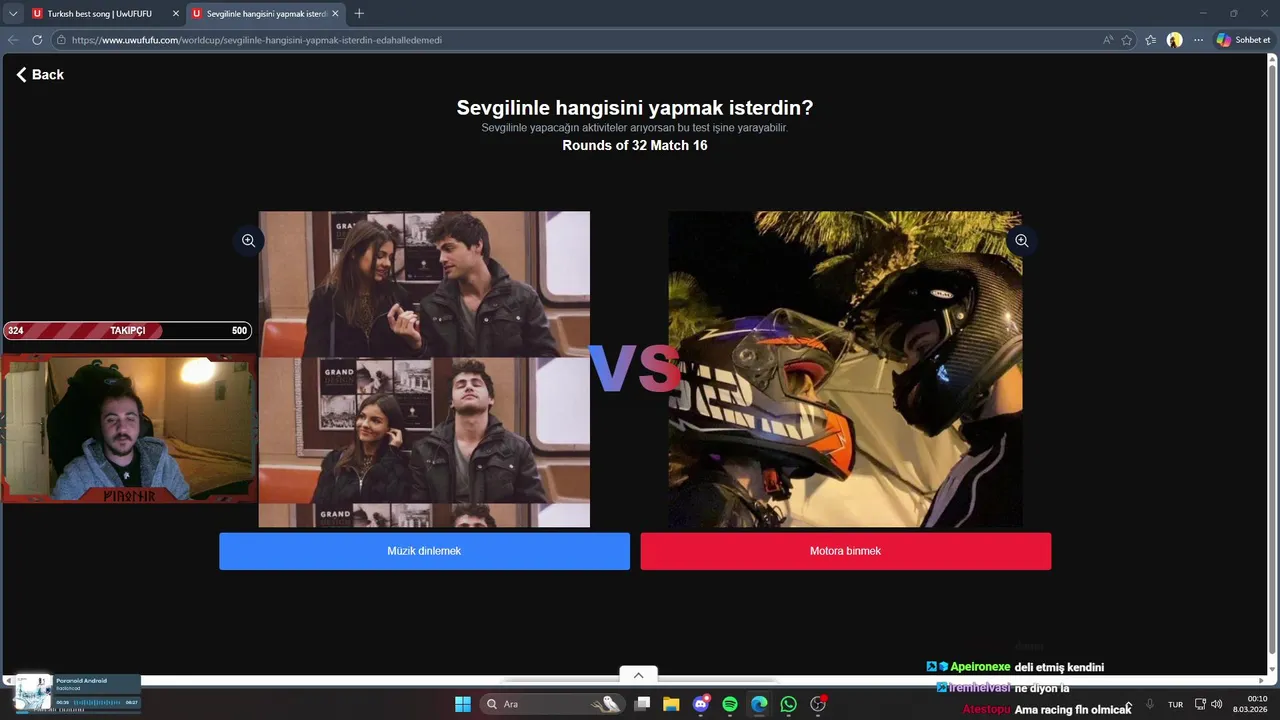Reload the current page

tap(37, 40)
